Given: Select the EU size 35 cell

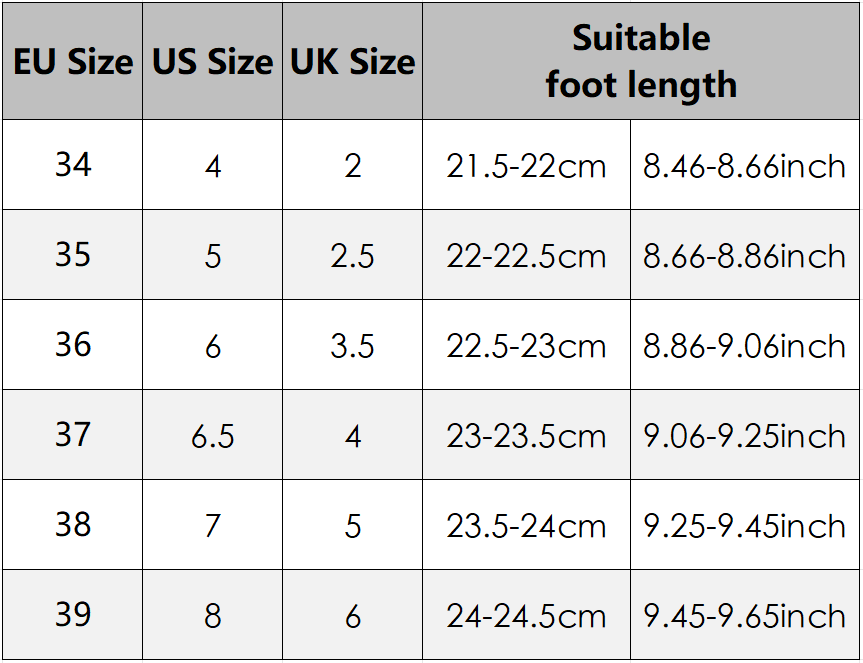Looking at the screenshot, I should (73, 255).
